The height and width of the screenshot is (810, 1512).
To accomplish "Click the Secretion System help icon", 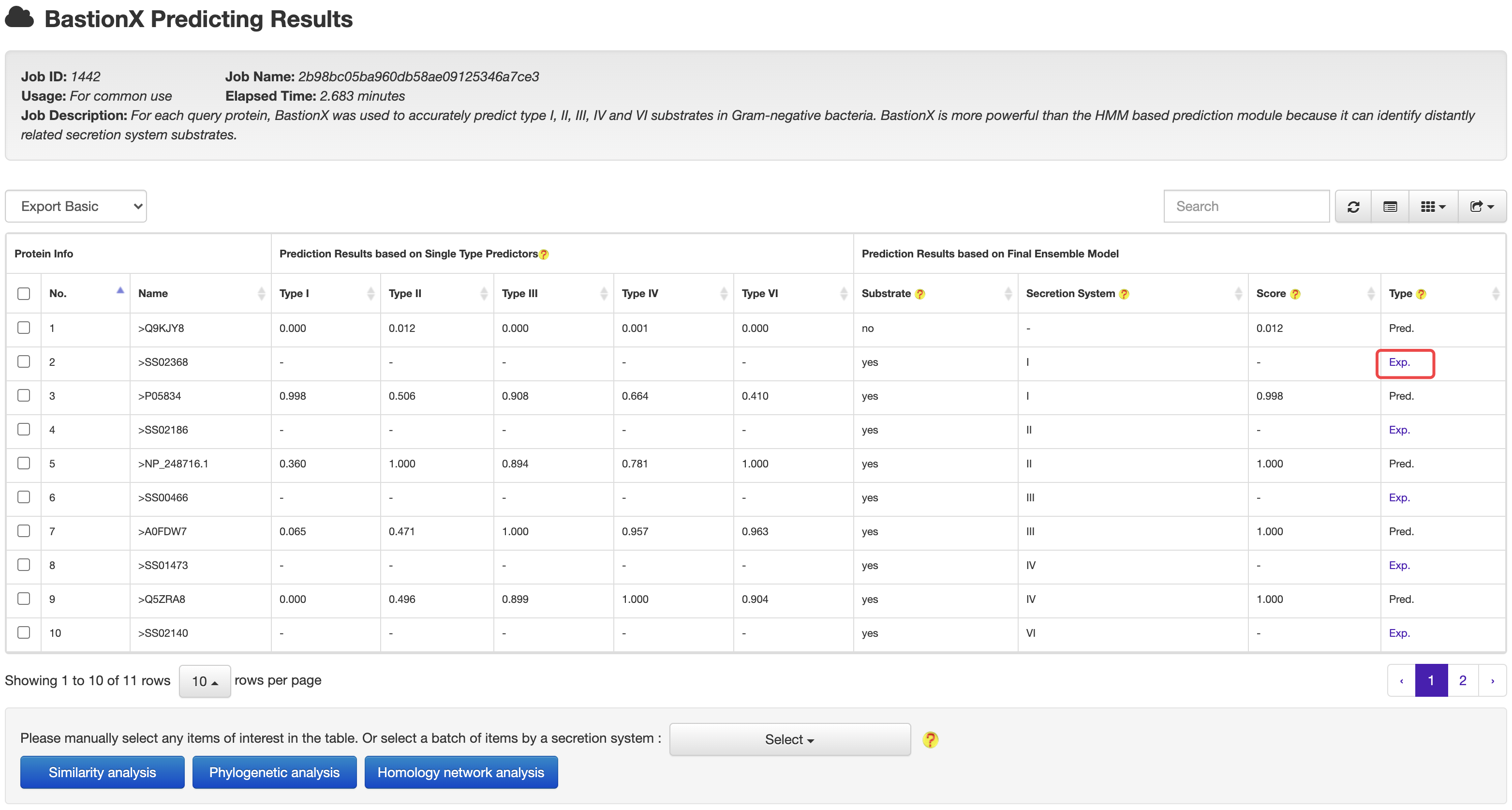I will pyautogui.click(x=1124, y=294).
